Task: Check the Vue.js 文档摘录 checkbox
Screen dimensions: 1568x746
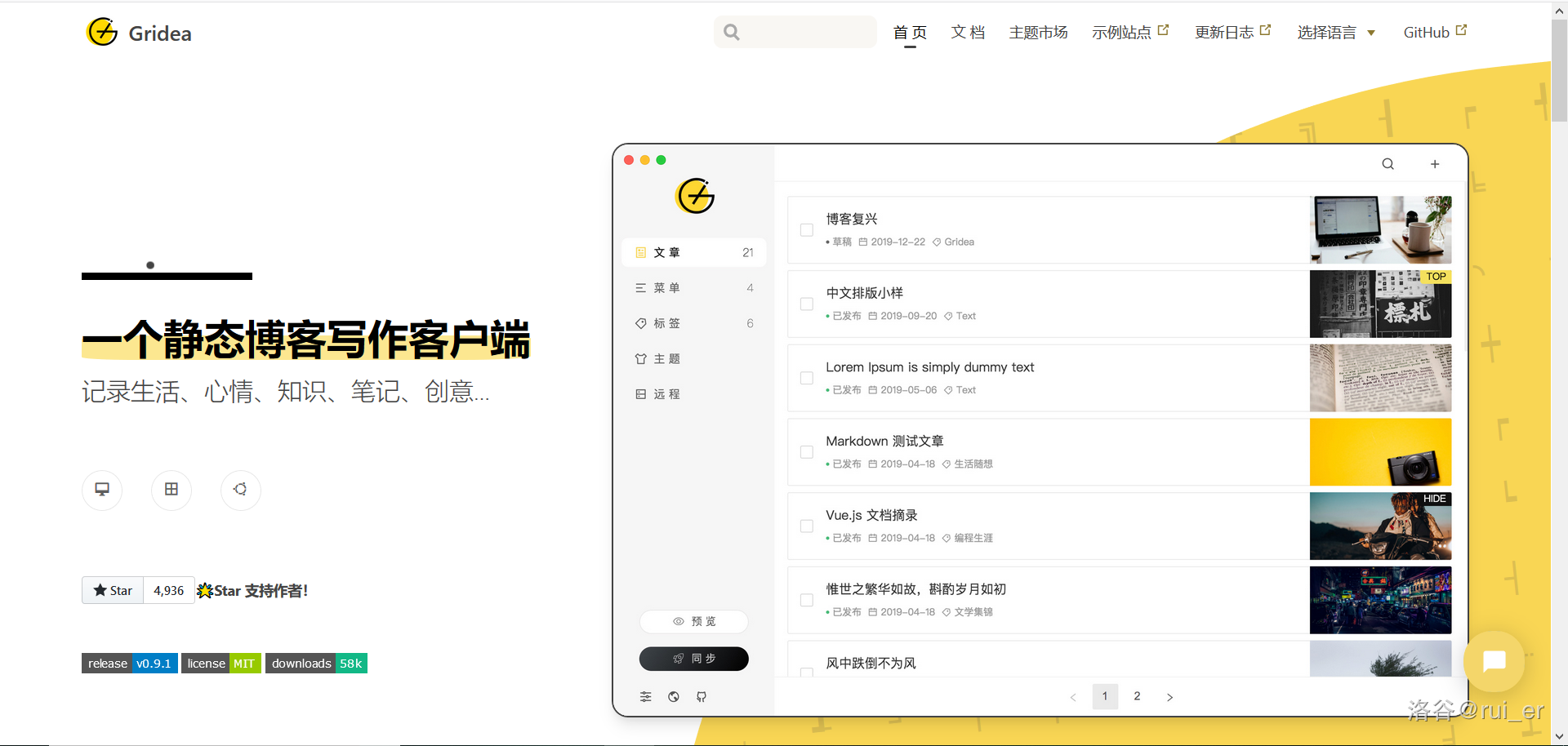Action: pyautogui.click(x=807, y=526)
